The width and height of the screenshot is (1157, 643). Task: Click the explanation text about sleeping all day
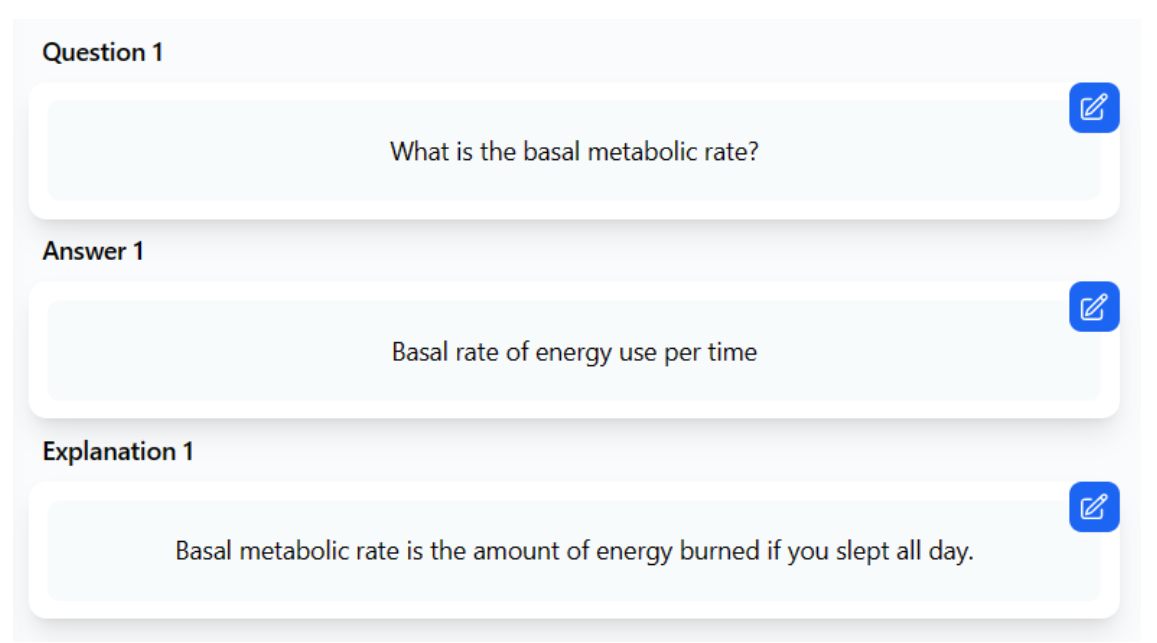click(574, 551)
